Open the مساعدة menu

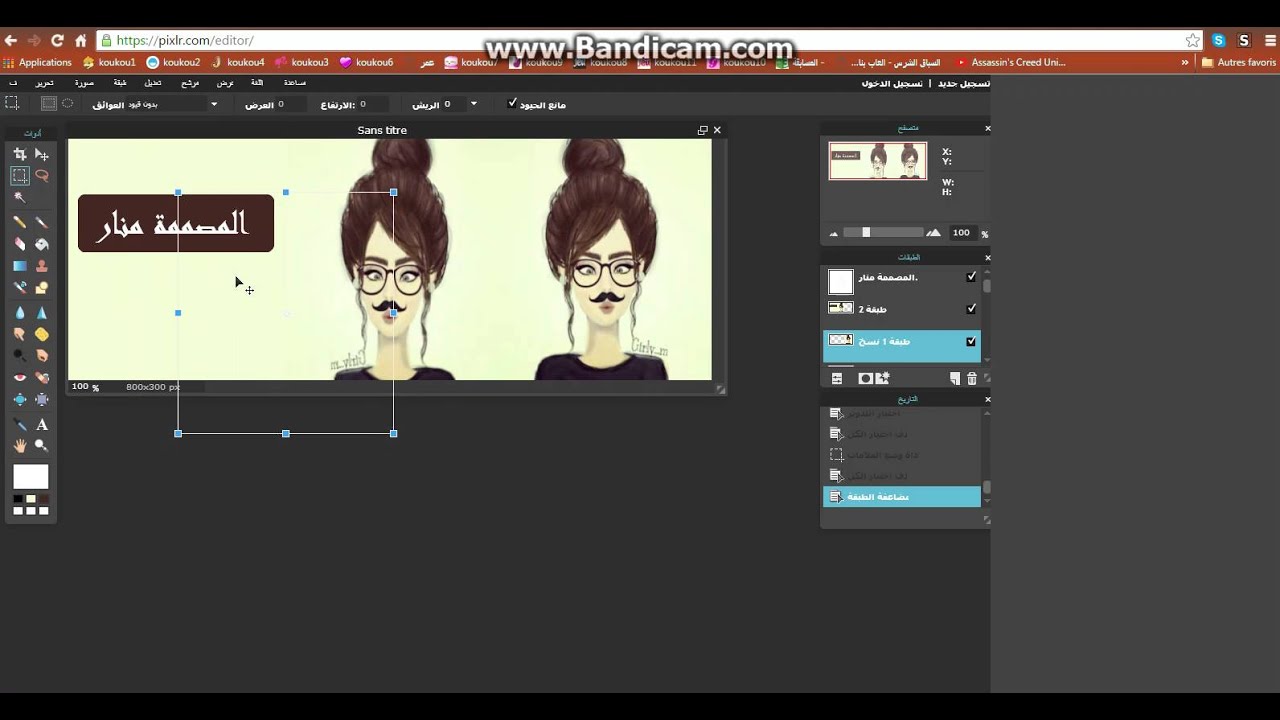(295, 83)
